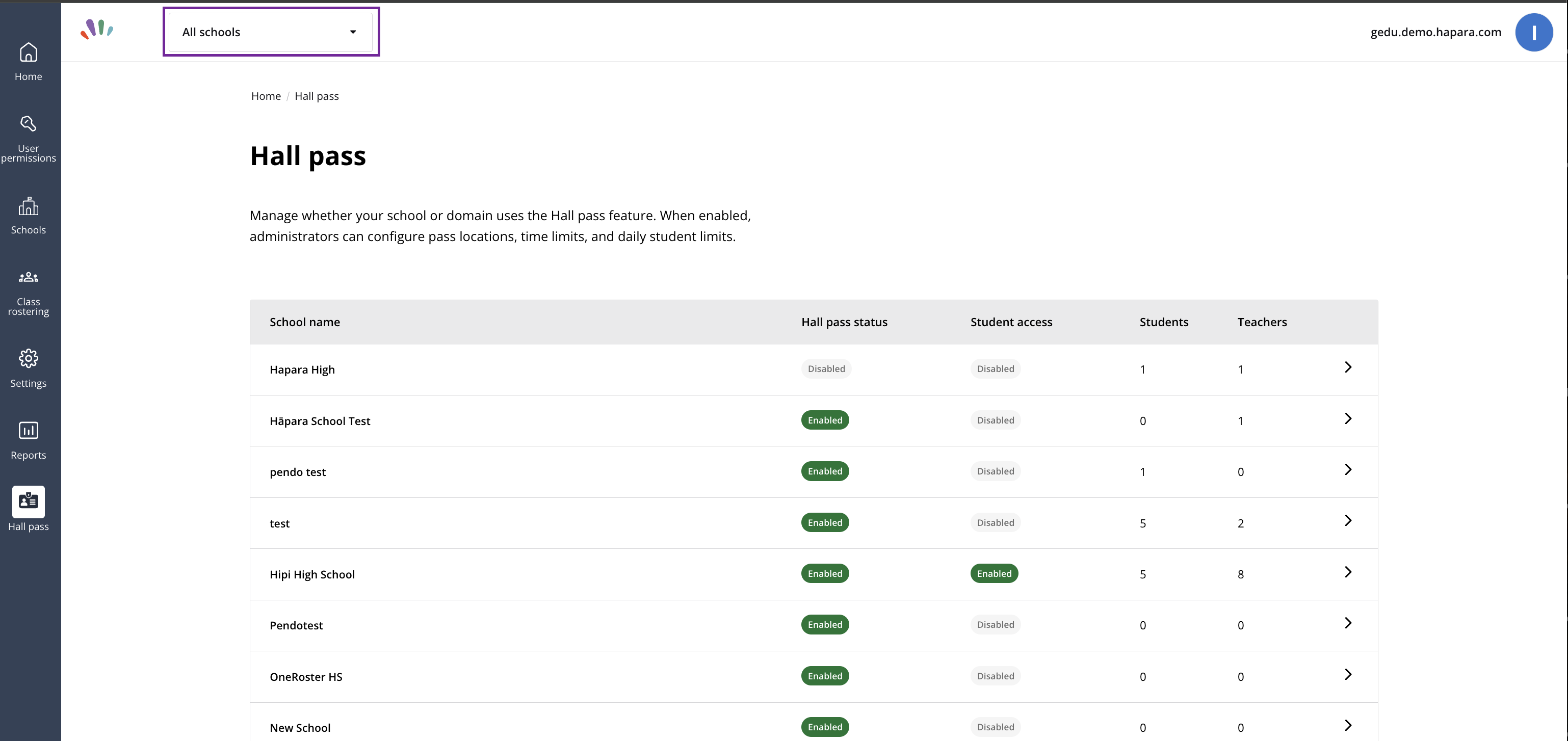Click Hipi High School's teachers count 8
1568x741 pixels.
point(1241,574)
